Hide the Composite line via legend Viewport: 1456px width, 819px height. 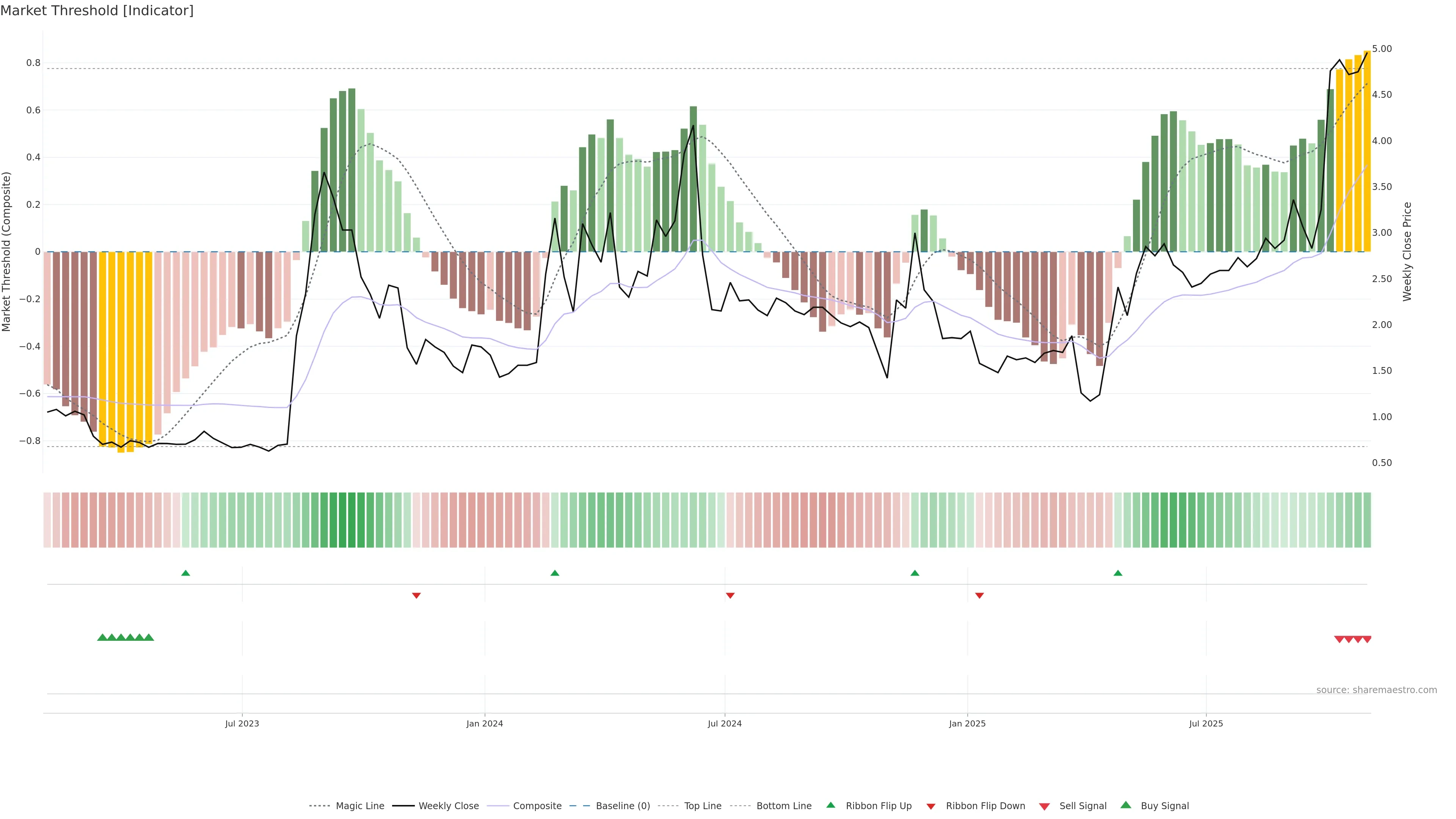coord(537,806)
